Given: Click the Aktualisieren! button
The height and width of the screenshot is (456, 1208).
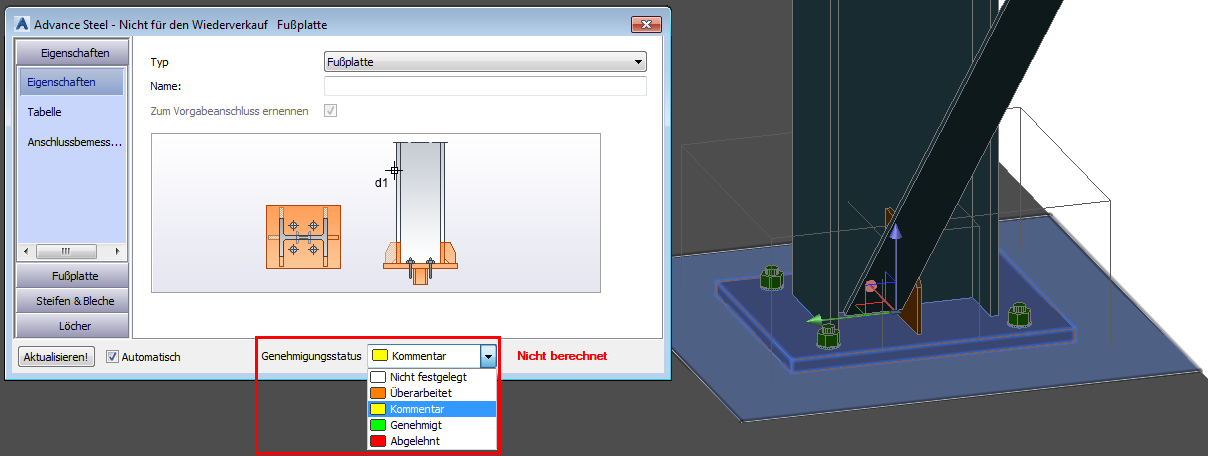Looking at the screenshot, I should [x=56, y=357].
